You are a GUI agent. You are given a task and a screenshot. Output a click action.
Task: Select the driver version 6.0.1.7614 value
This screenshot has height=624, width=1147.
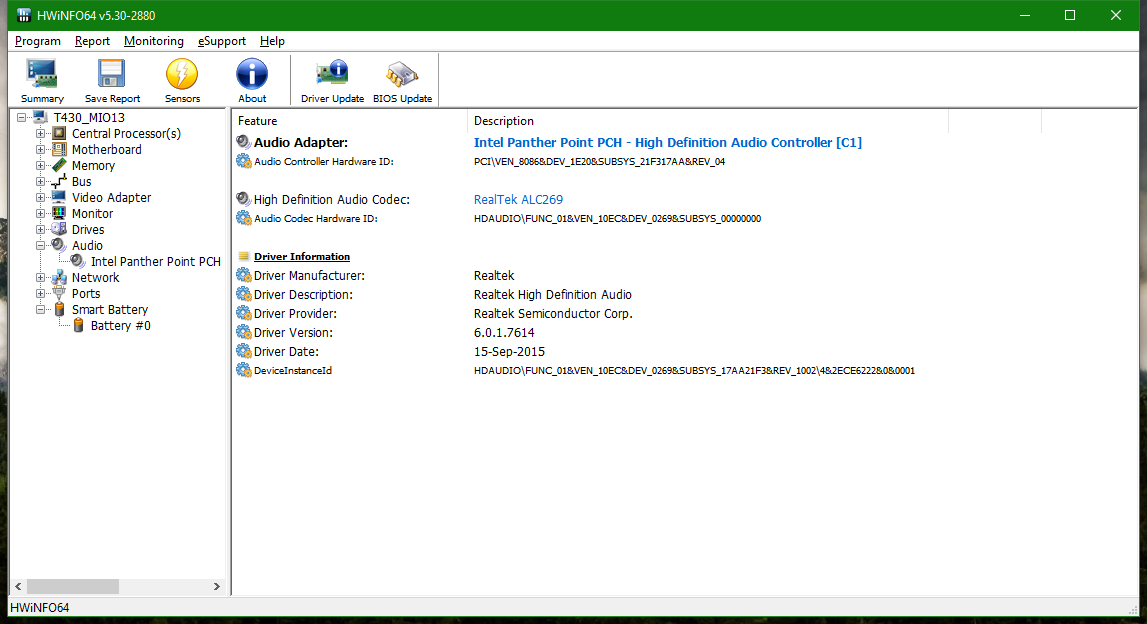(504, 333)
